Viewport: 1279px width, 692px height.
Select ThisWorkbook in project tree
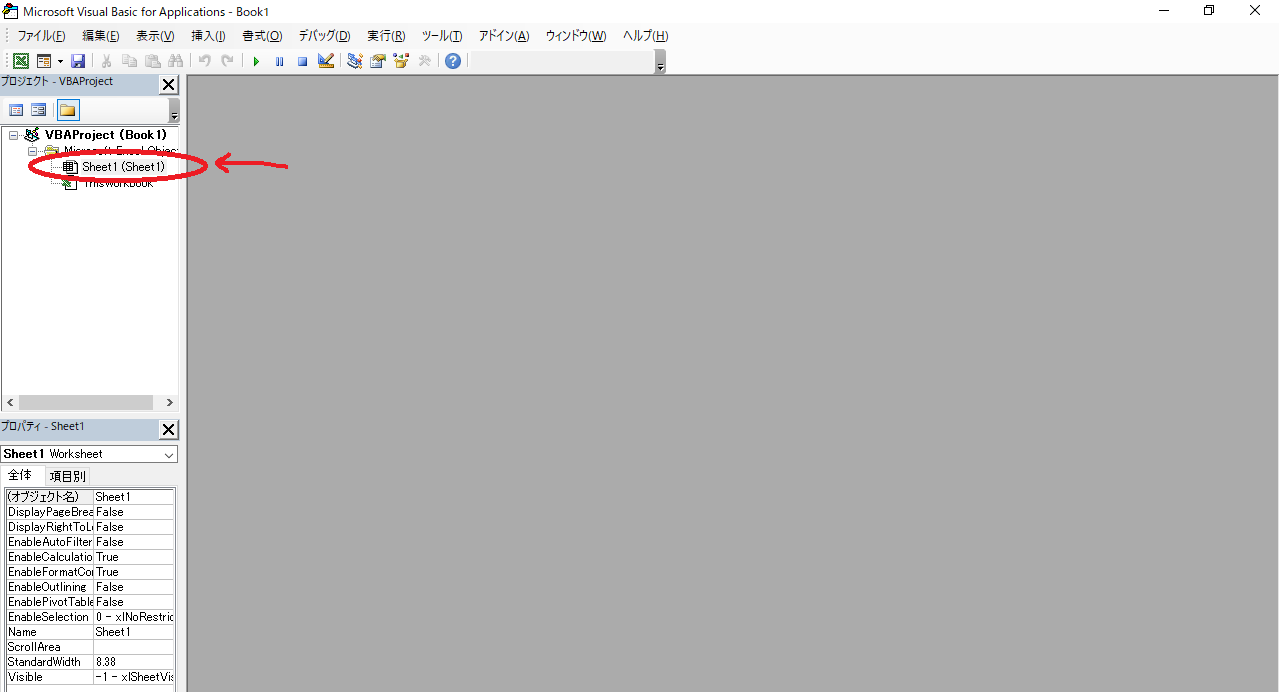(117, 183)
